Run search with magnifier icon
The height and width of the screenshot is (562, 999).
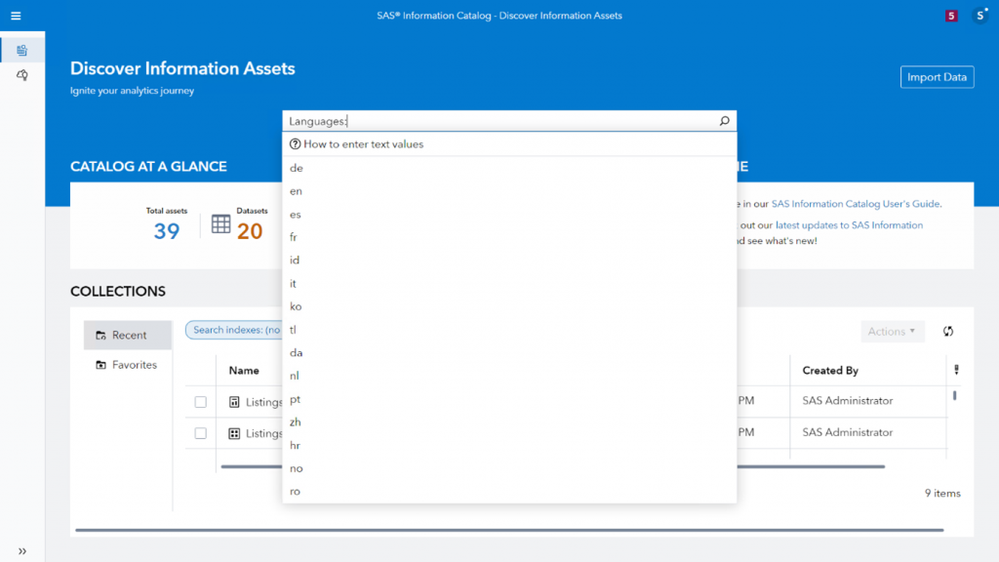[724, 121]
